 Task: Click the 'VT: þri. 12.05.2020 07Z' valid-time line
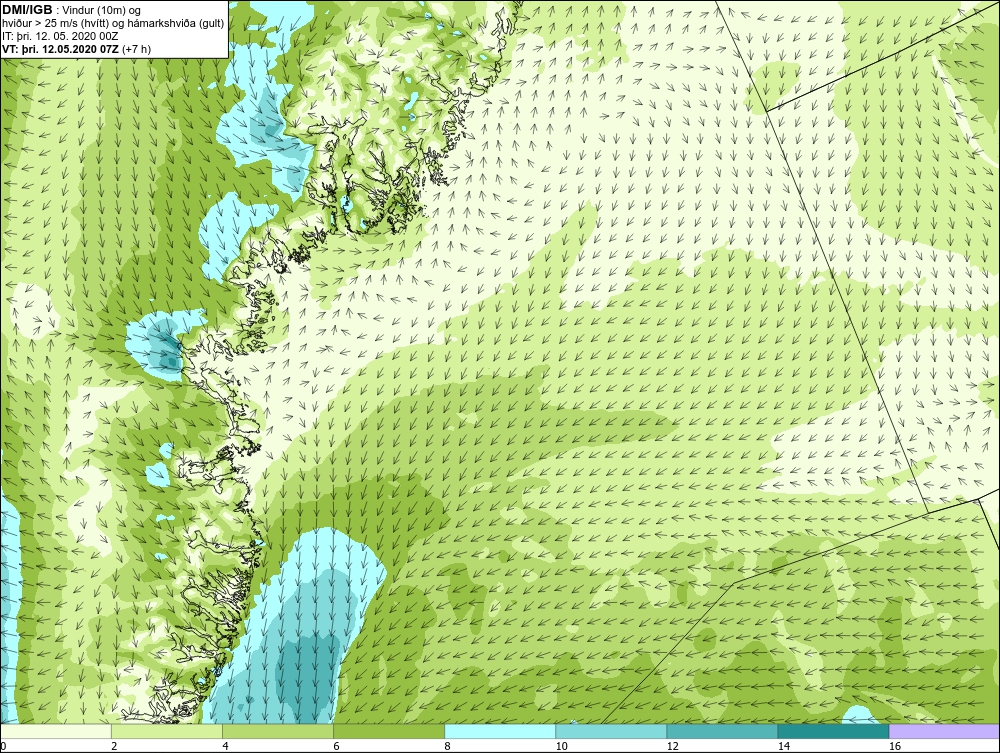pos(61,48)
